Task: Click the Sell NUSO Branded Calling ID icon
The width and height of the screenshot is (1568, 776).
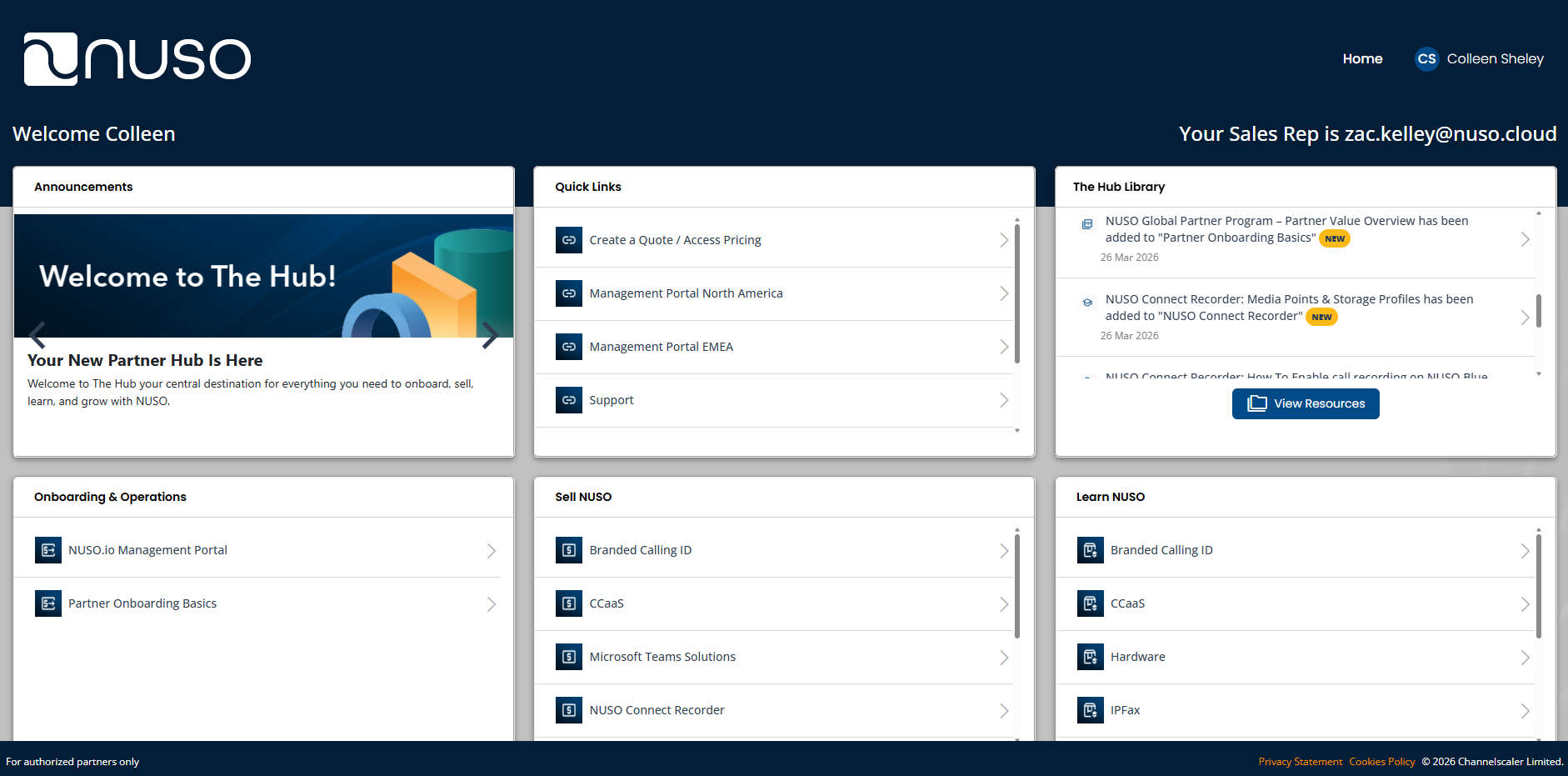Action: [x=569, y=550]
